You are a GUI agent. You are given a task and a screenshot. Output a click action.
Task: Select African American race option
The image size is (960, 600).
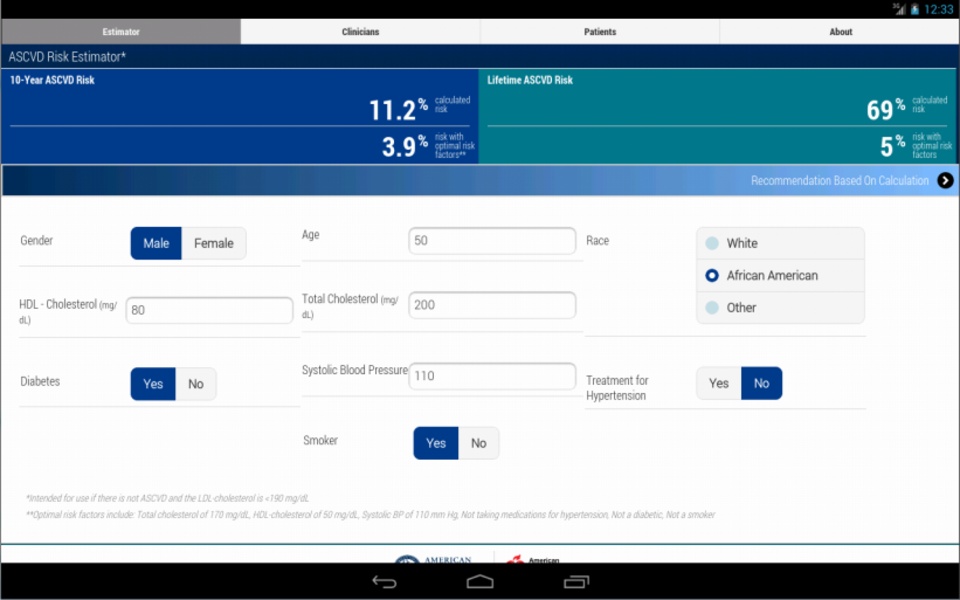pyautogui.click(x=780, y=276)
